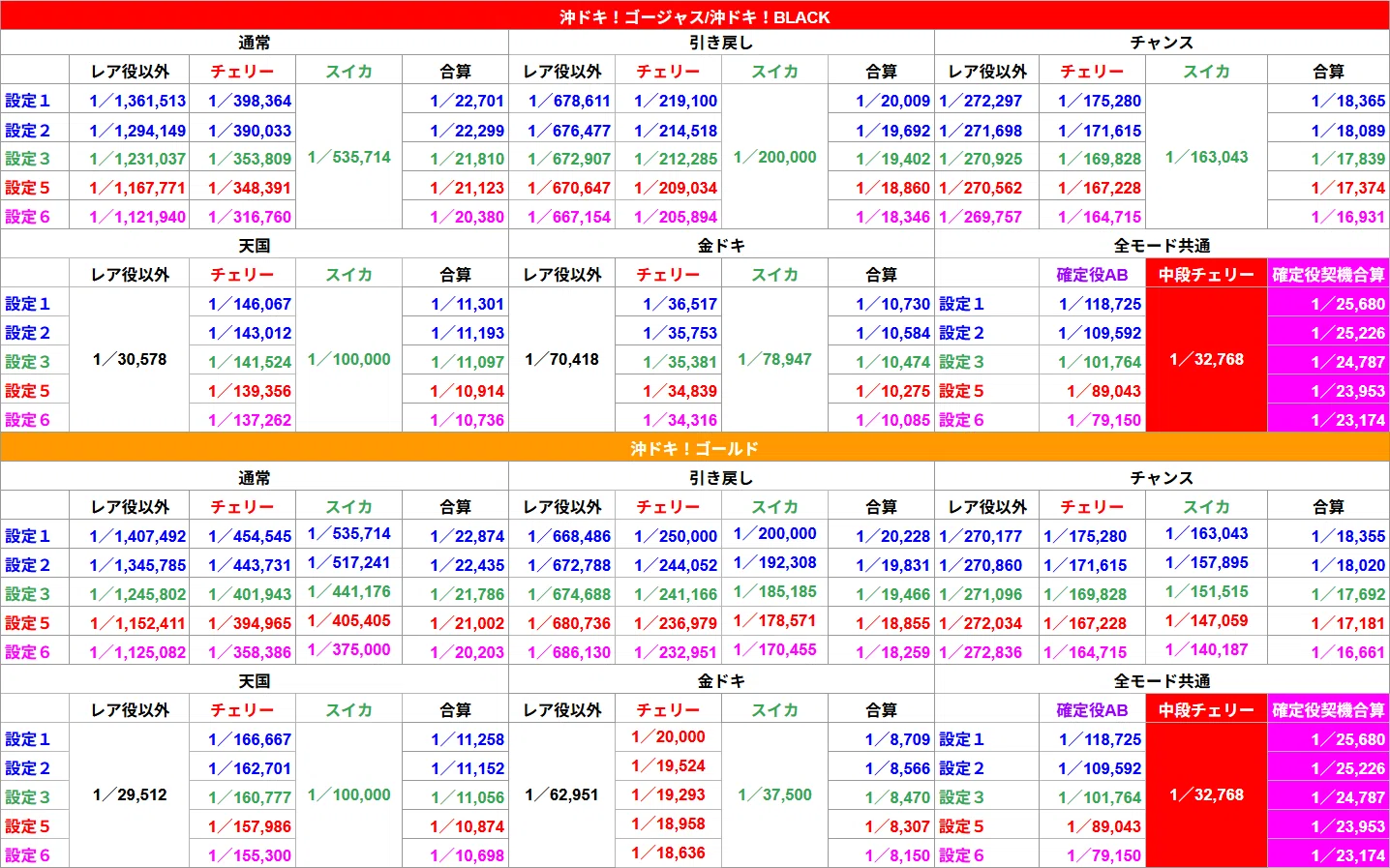The height and width of the screenshot is (868, 1390).
Task: Select the merged cell "1／29,512"
Action: [130, 794]
